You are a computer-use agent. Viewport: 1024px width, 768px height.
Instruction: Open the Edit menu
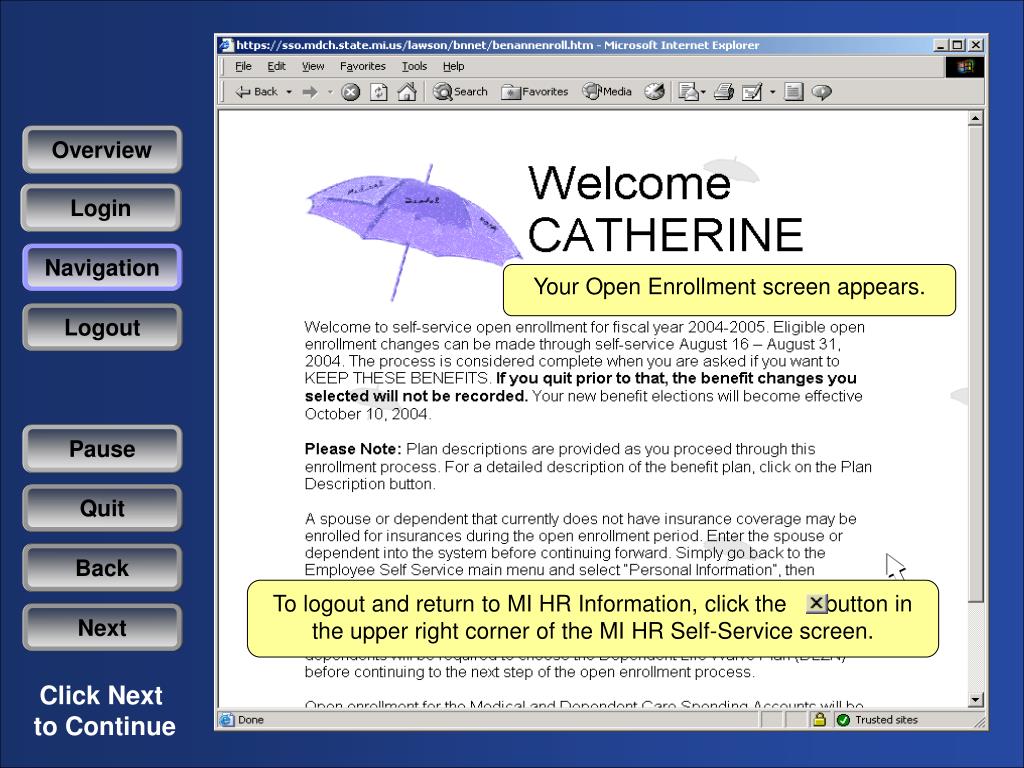[x=276, y=66]
